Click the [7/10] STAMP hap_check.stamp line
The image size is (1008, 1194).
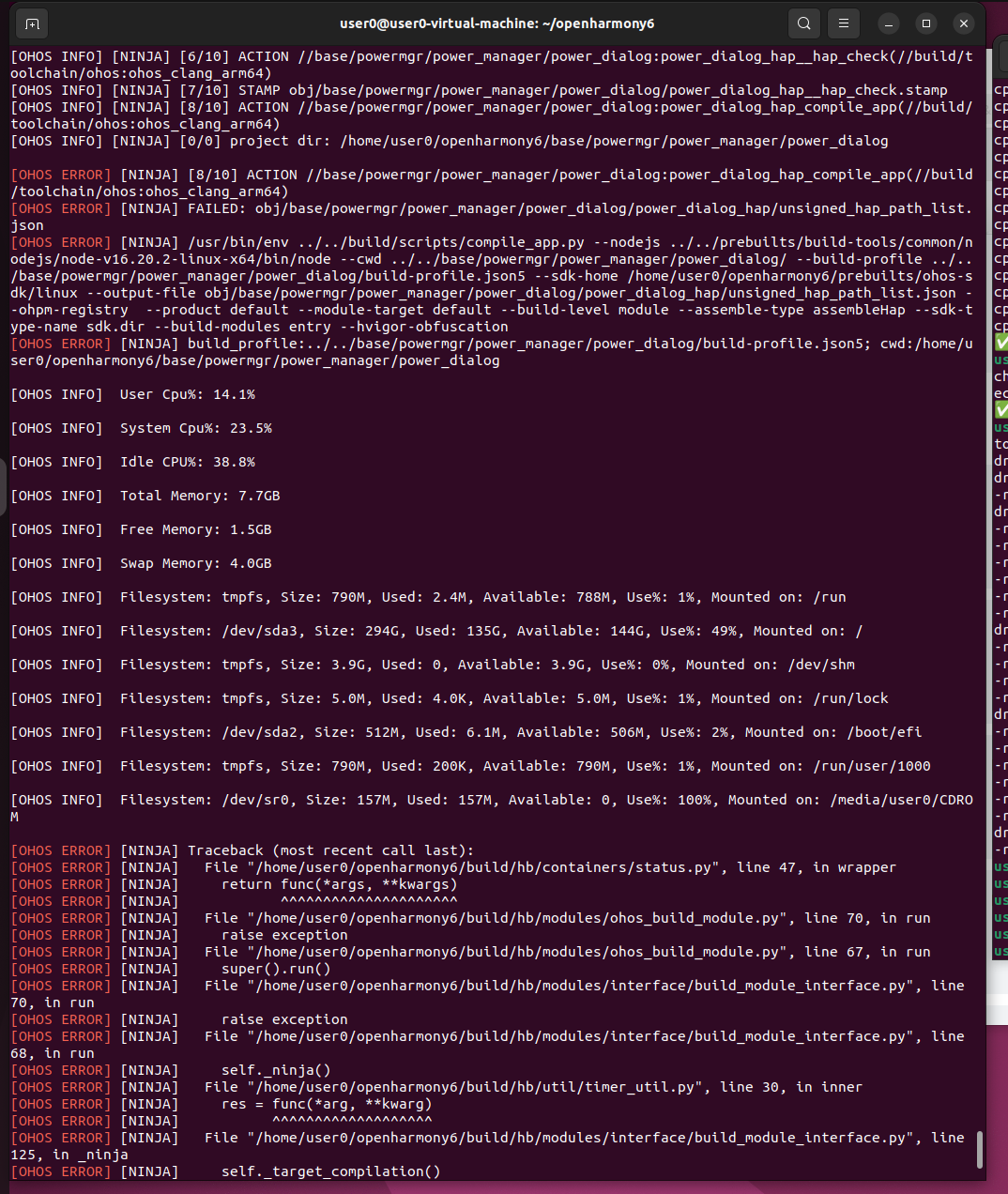[x=479, y=90]
